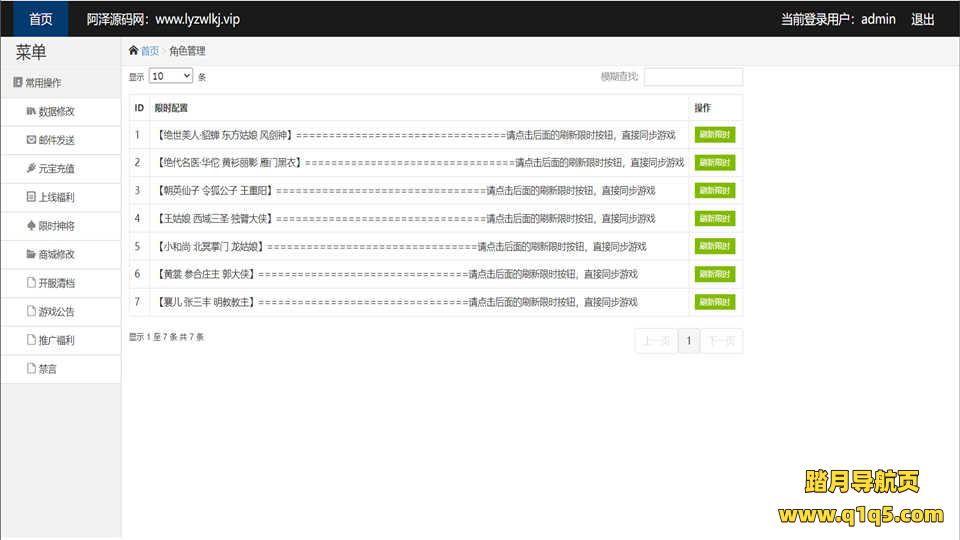Click the 数据修改 sidebar icon
960x540 pixels.
point(31,111)
